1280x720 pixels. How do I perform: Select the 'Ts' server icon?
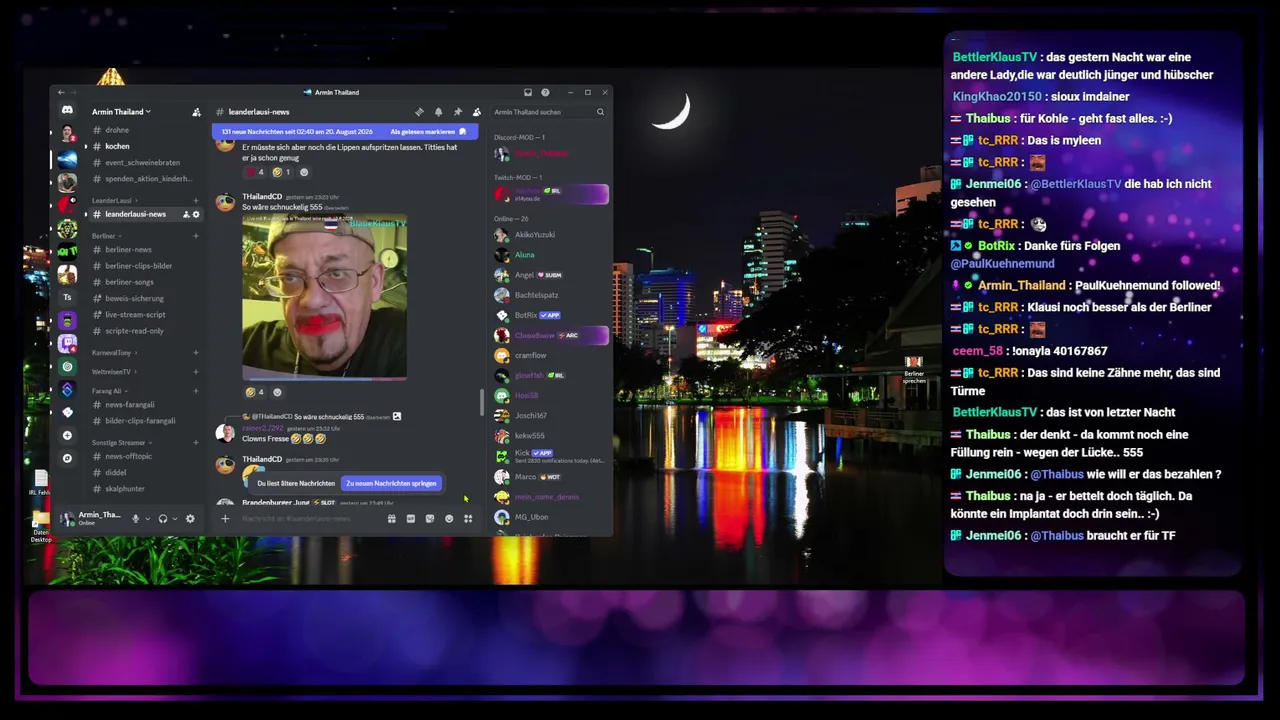(x=67, y=297)
